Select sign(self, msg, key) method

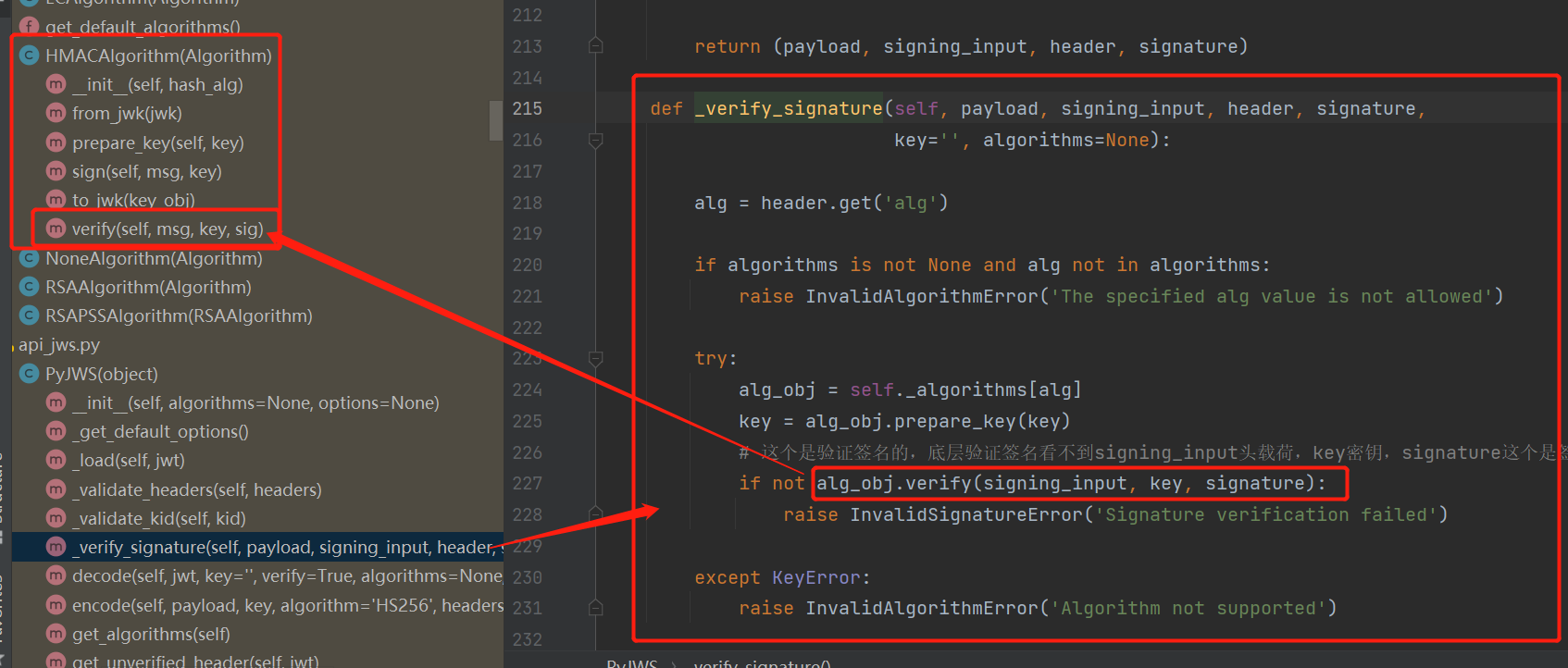(x=147, y=171)
